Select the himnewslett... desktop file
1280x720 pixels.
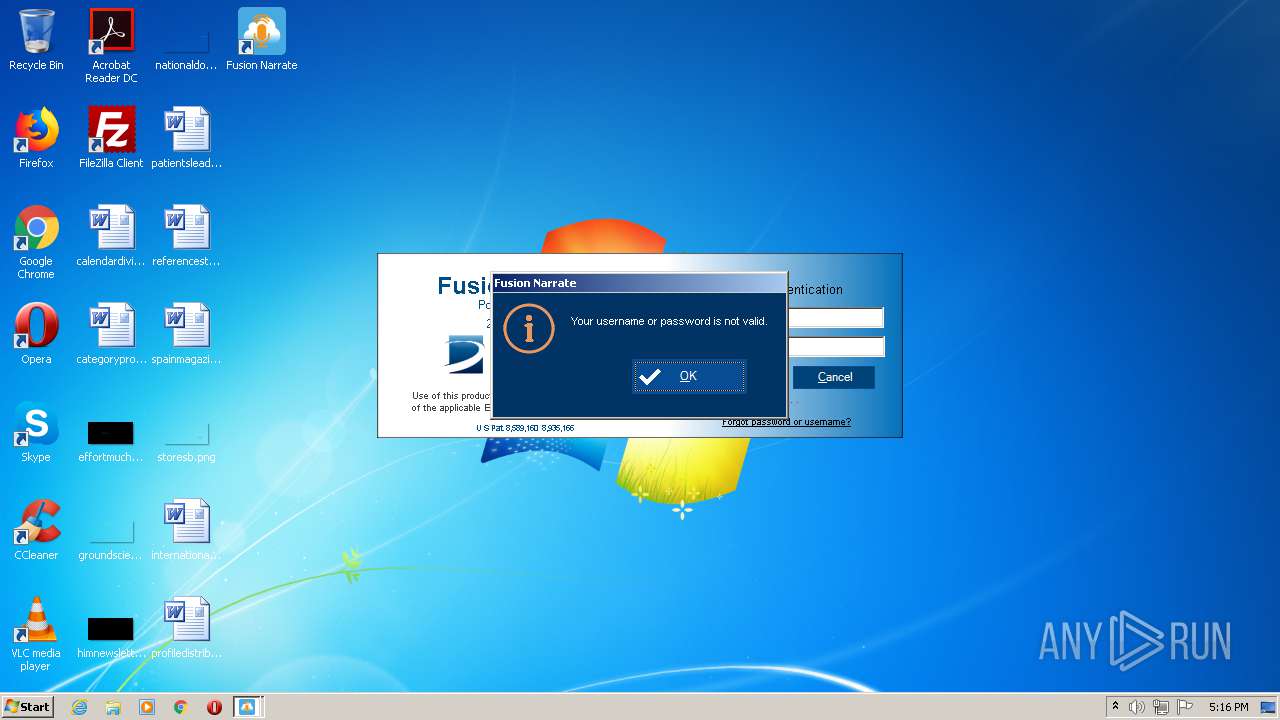pos(111,636)
